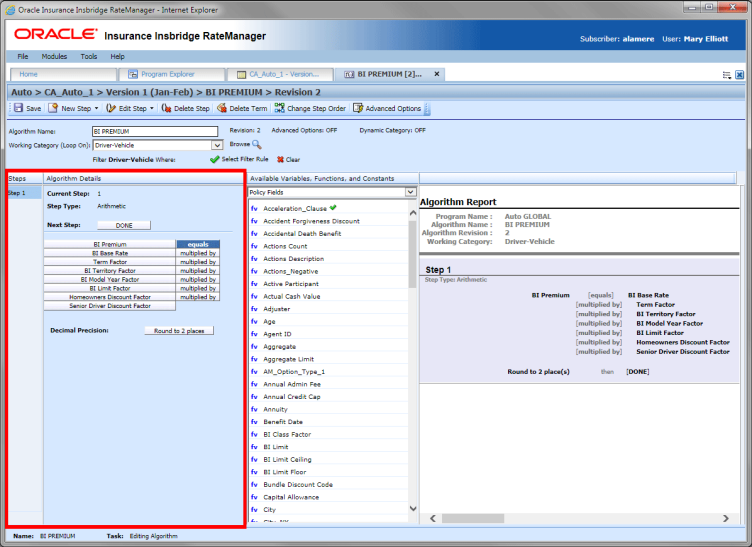
Task: Click fv icon beside Actions Count
Action: (x=254, y=246)
